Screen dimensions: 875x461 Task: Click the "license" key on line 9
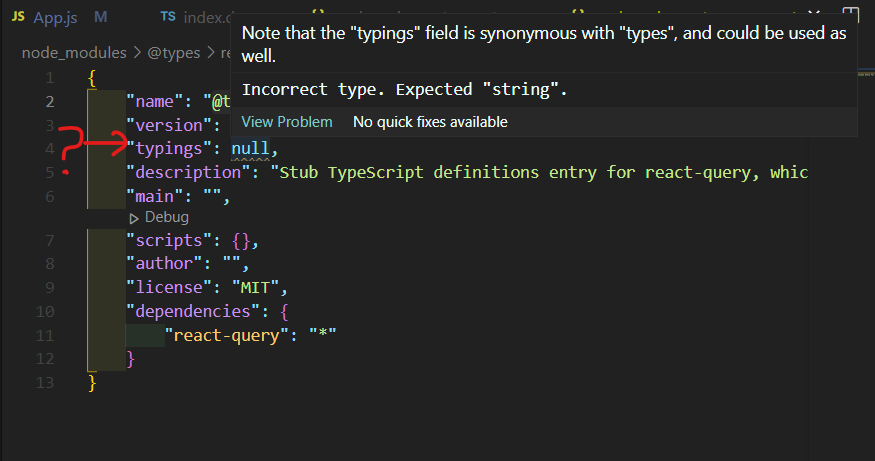pyautogui.click(x=169, y=287)
